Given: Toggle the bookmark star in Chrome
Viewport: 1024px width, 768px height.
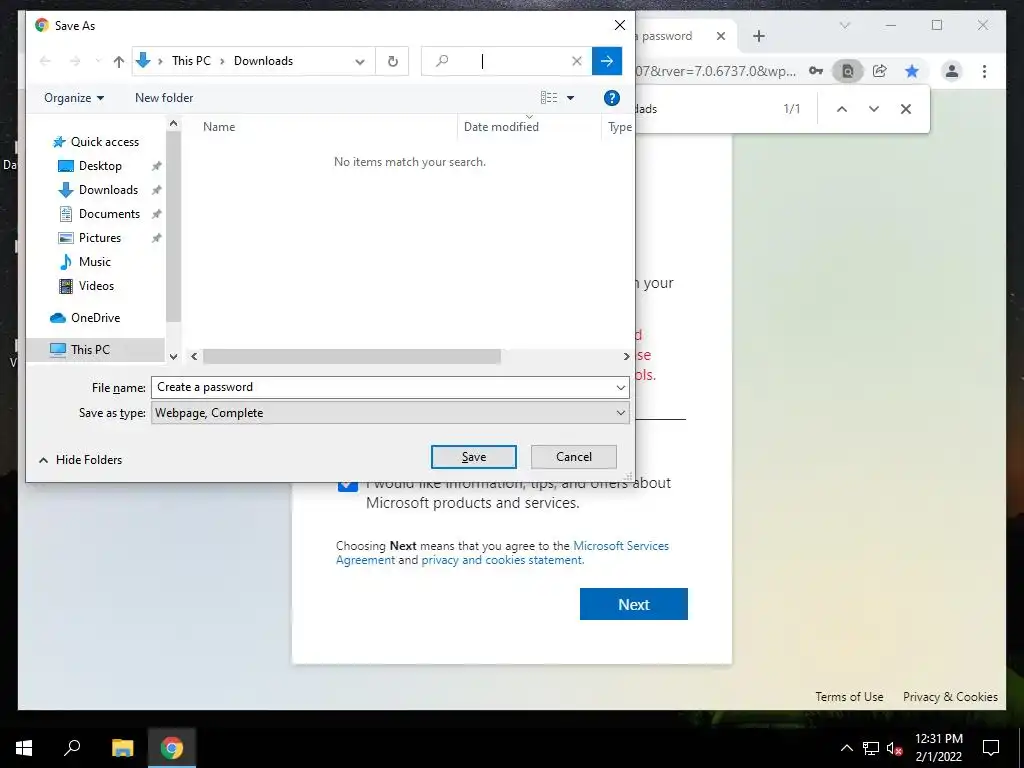Looking at the screenshot, I should [912, 71].
